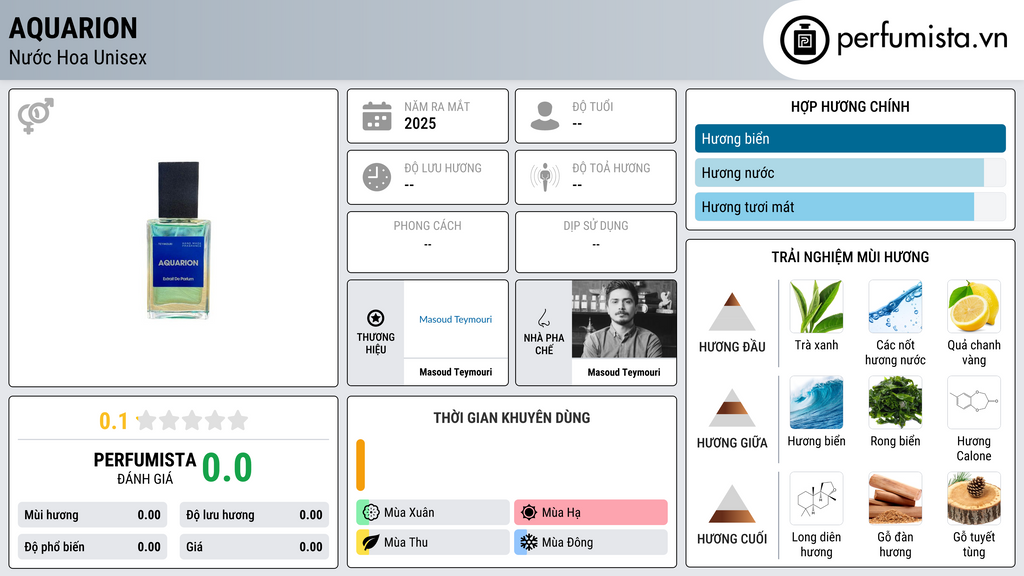Viewport: 1024px width, 576px height.
Task: Select the Mùa Thu season bar
Action: [x=433, y=542]
